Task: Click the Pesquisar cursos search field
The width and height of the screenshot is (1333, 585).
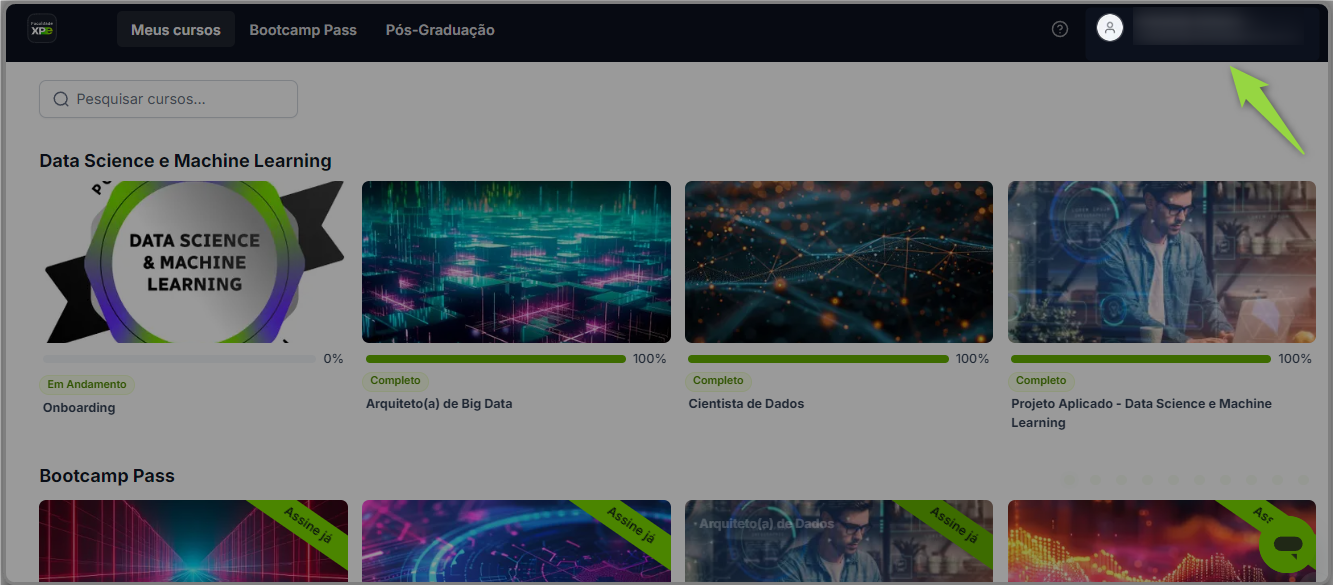Action: pos(168,99)
